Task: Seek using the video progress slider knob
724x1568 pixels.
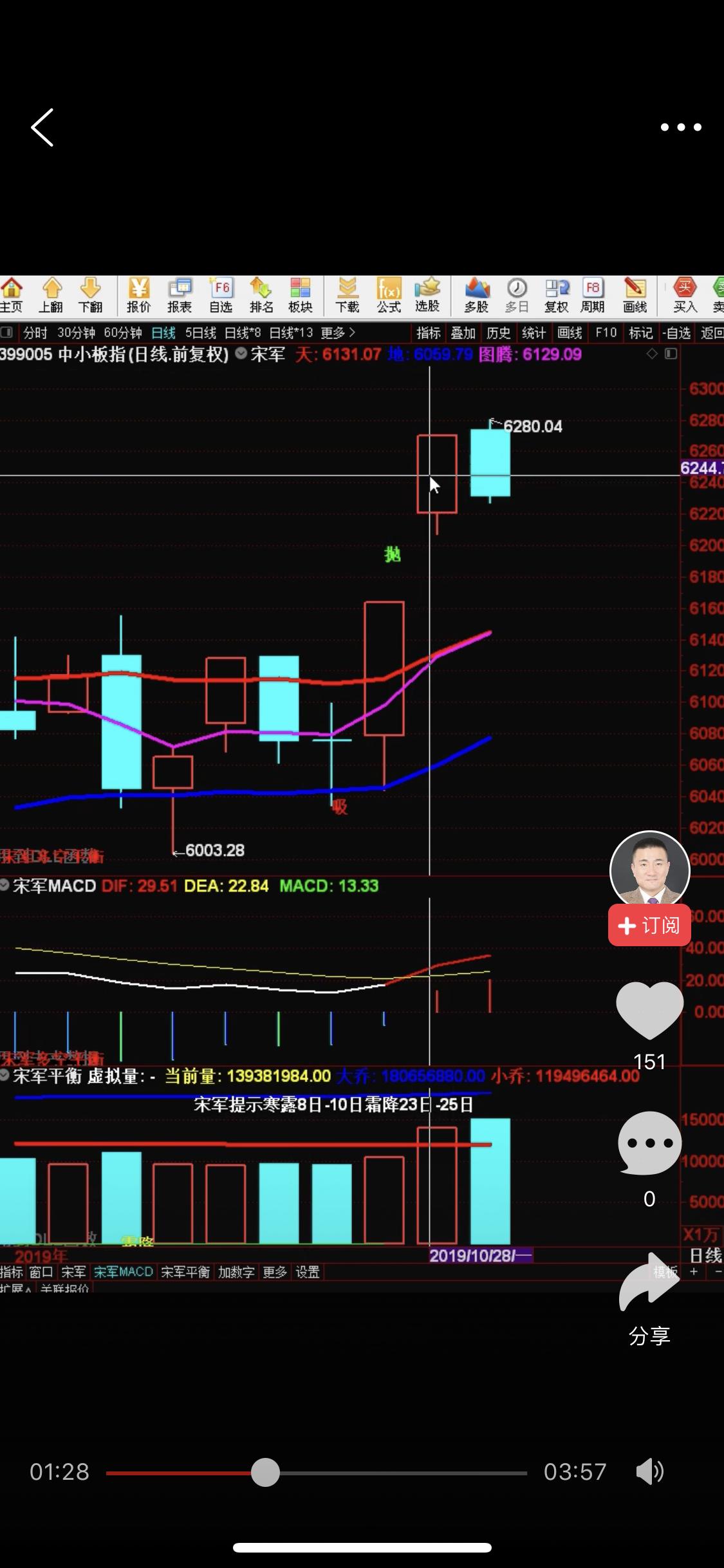Action: point(265,1472)
